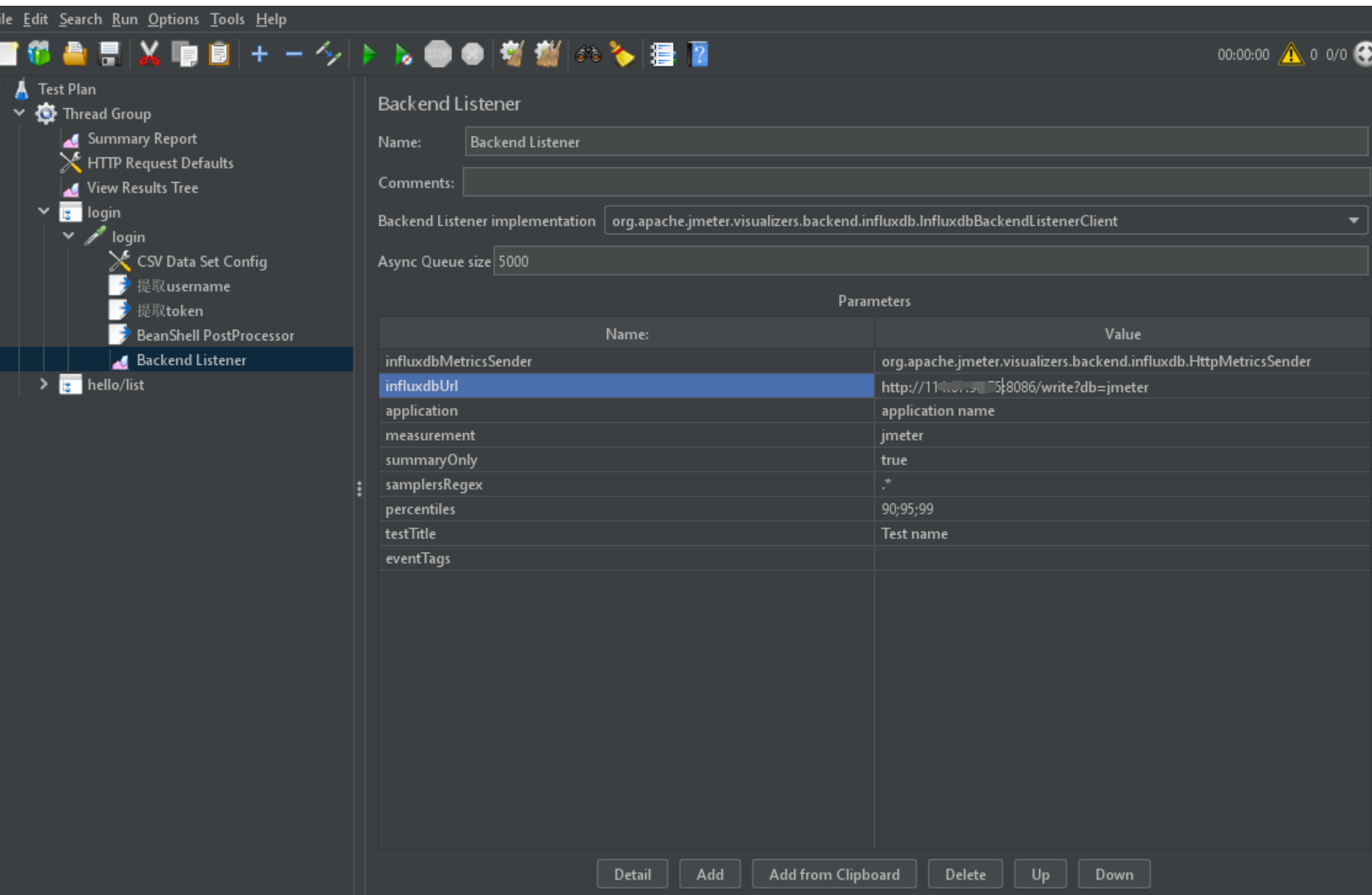Cut selection with the scissors icon

point(149,54)
